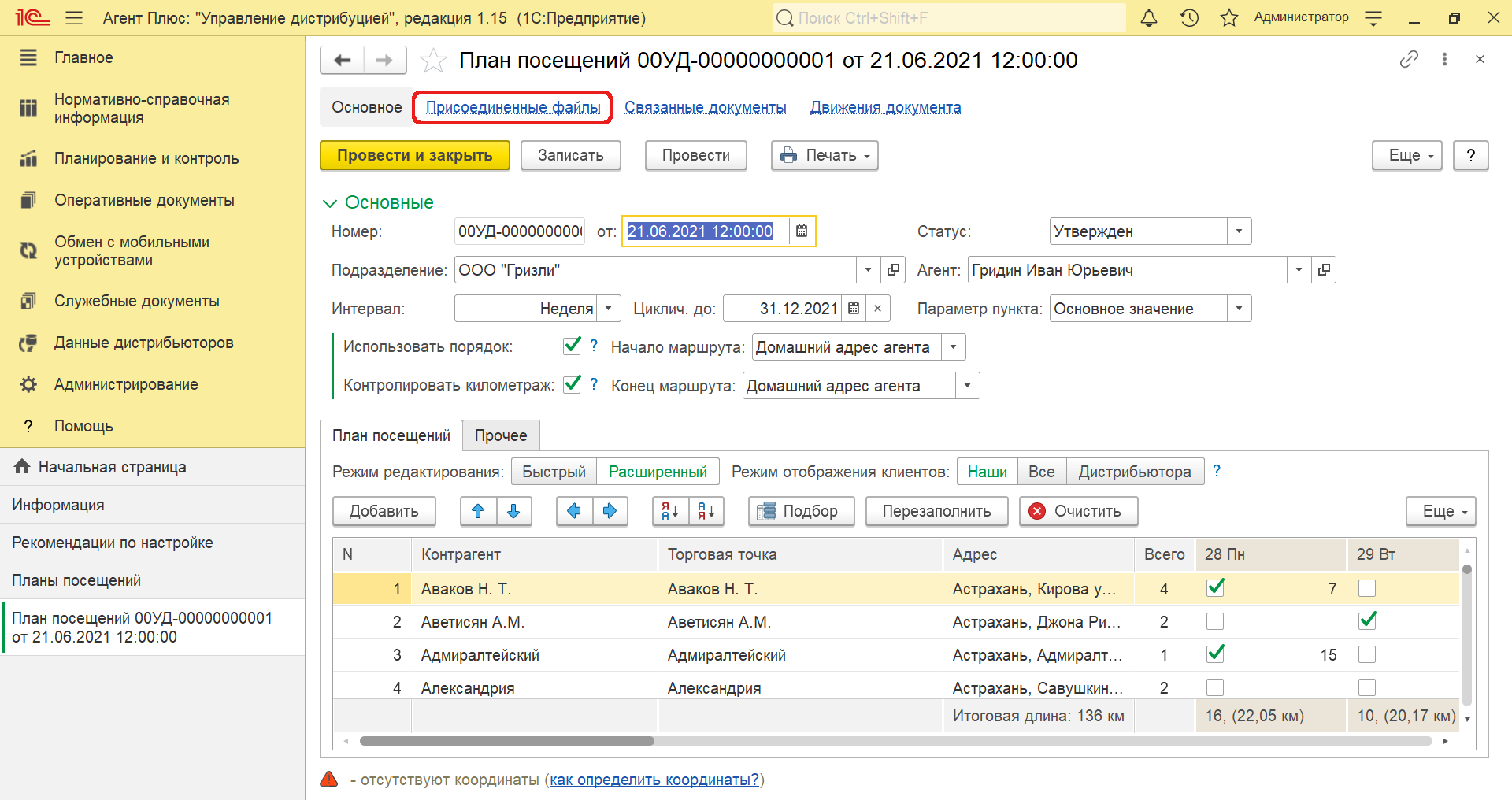Open favorites star in title bar
This screenshot has width=1512, height=800.
[1229, 17]
